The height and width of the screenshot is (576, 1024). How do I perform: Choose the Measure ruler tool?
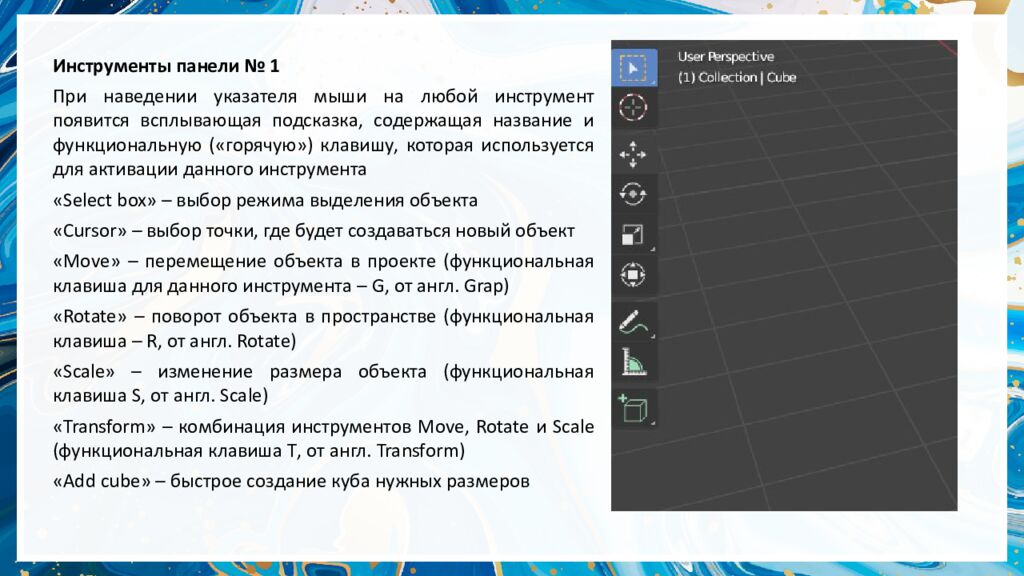click(633, 361)
